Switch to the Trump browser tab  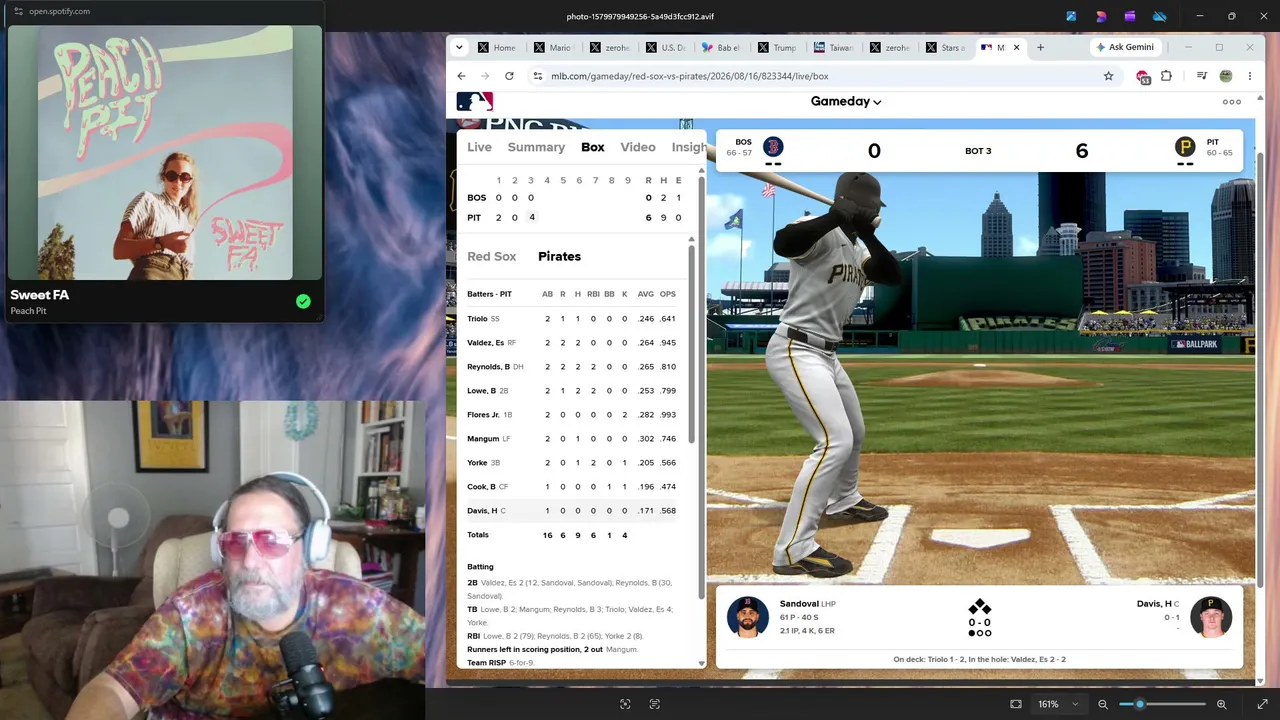tap(777, 47)
